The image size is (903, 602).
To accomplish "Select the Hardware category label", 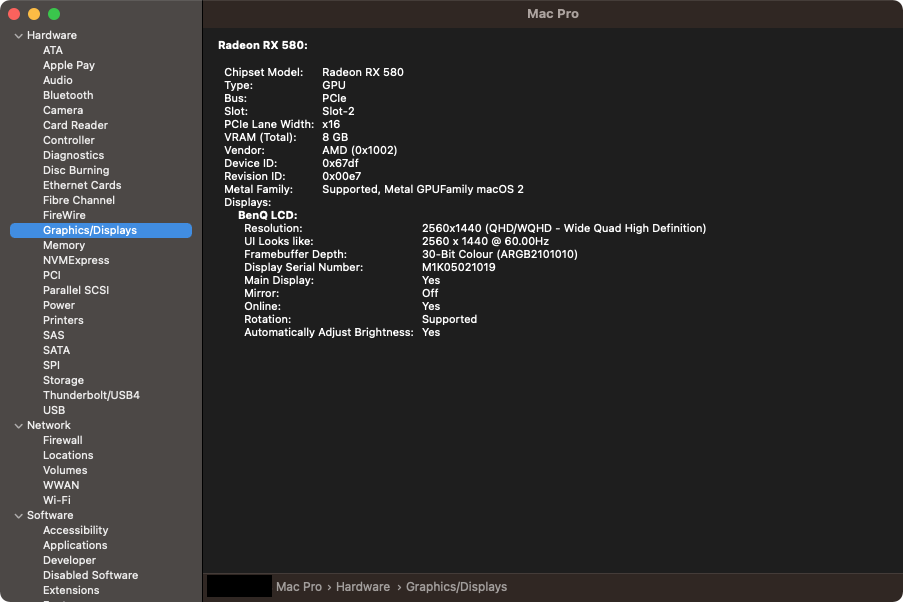I will point(52,35).
